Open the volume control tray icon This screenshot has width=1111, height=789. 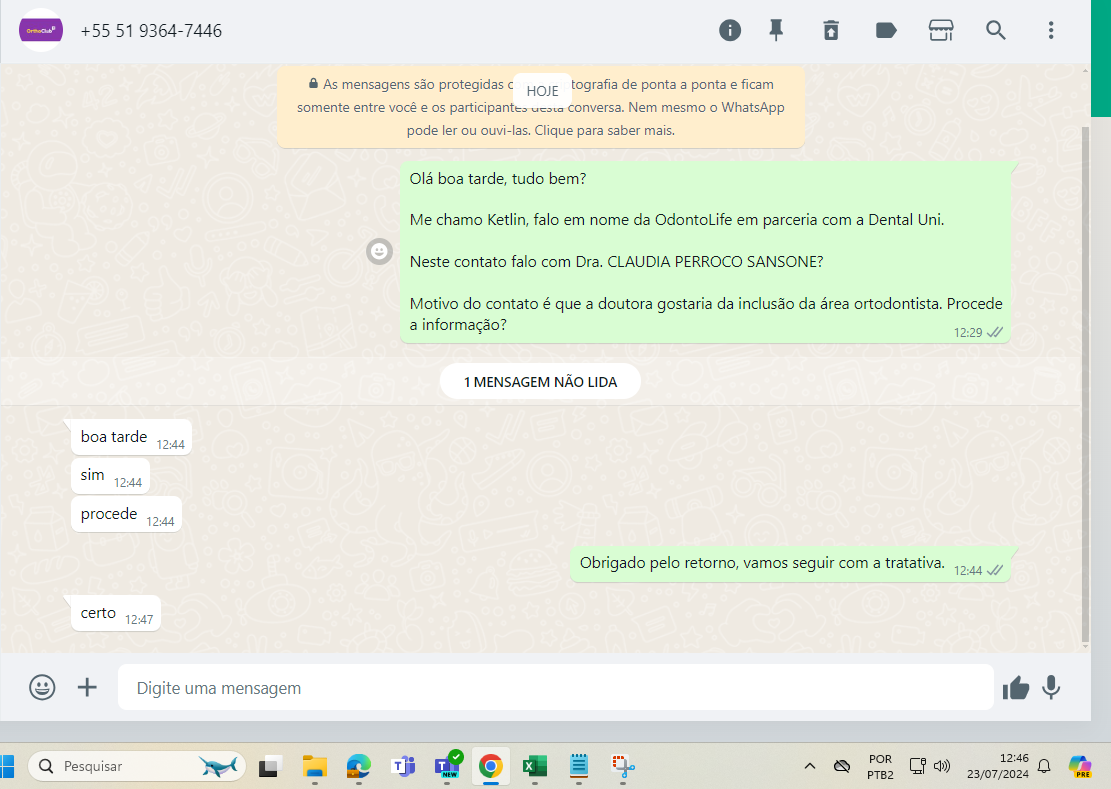pos(942,766)
